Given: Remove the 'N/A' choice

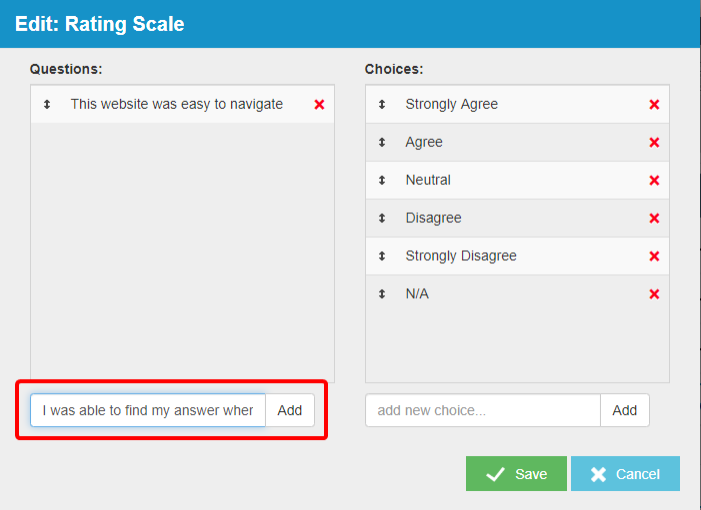Looking at the screenshot, I should click(654, 294).
